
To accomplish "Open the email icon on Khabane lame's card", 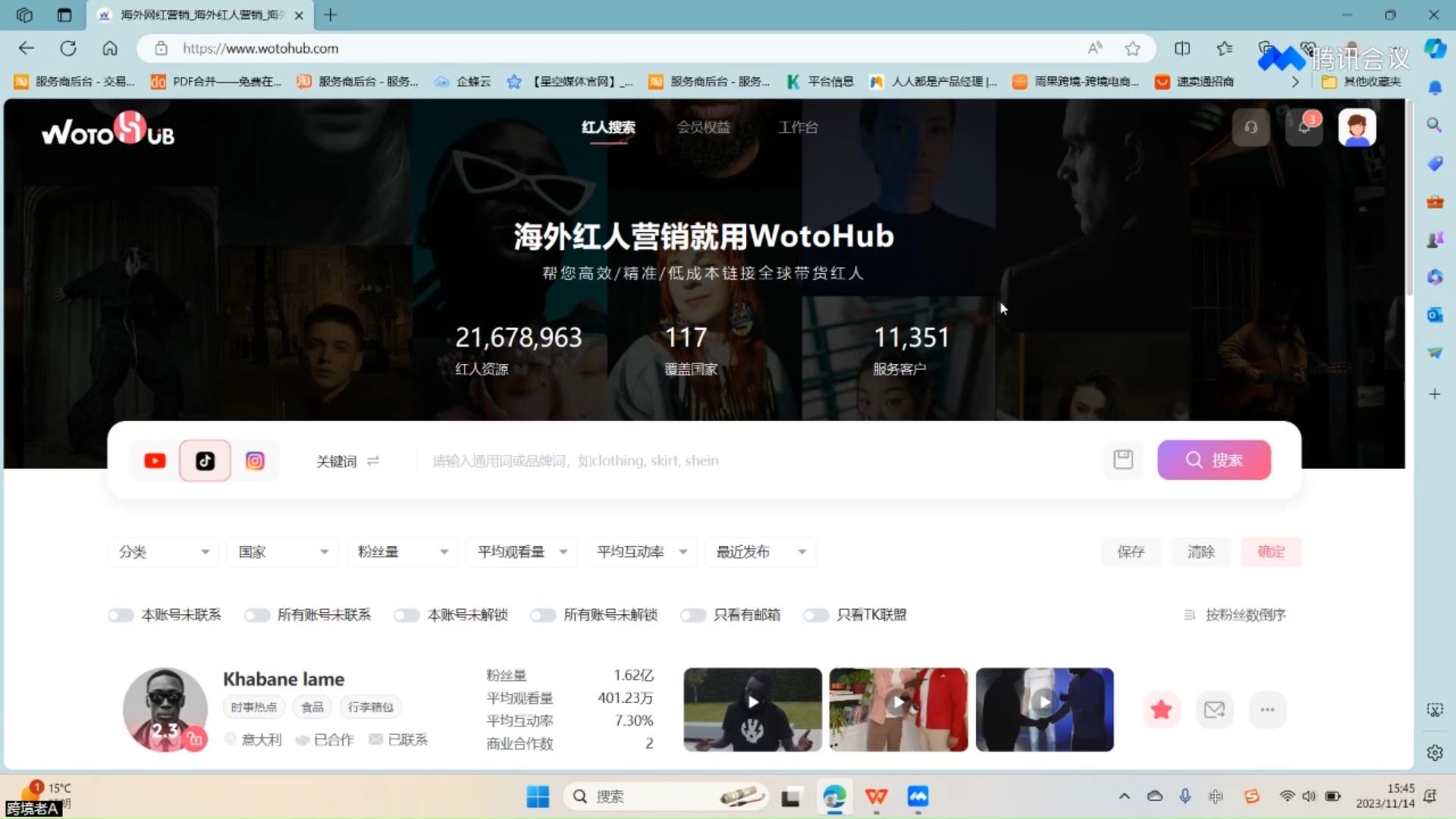I will pos(1214,709).
